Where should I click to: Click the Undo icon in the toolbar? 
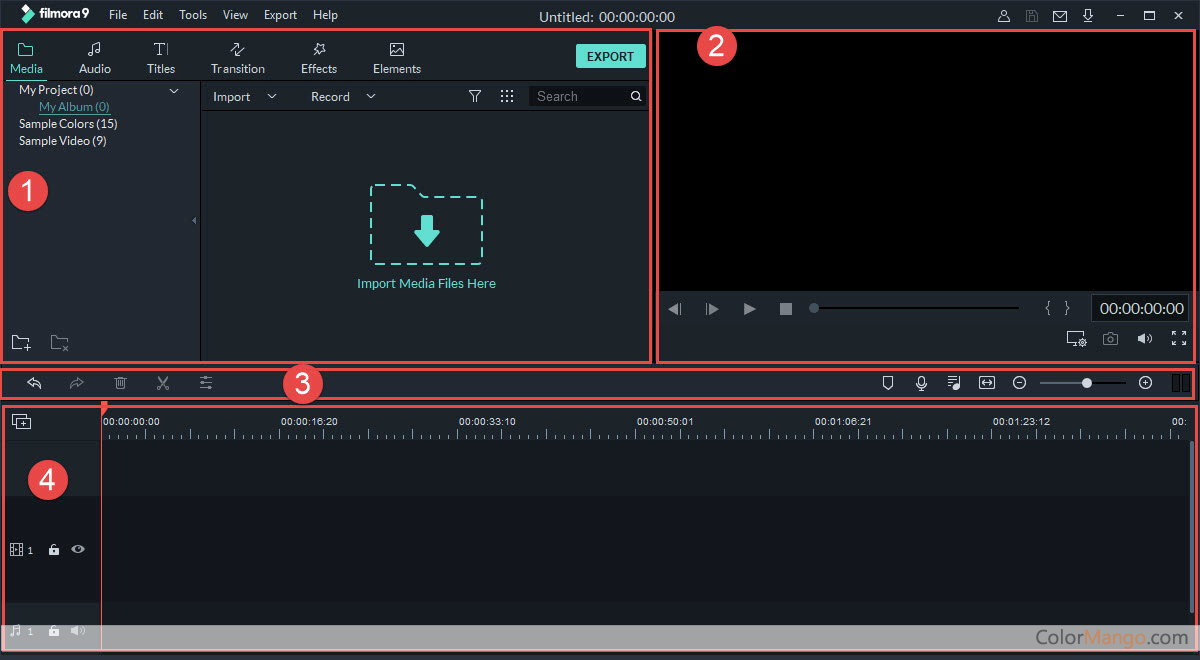[x=34, y=383]
